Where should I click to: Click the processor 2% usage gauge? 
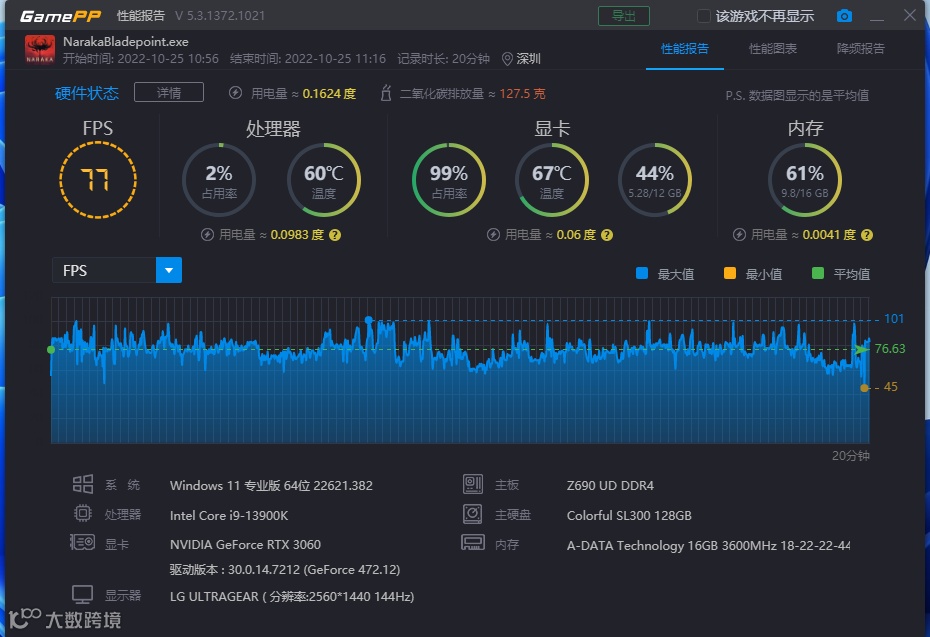(219, 180)
